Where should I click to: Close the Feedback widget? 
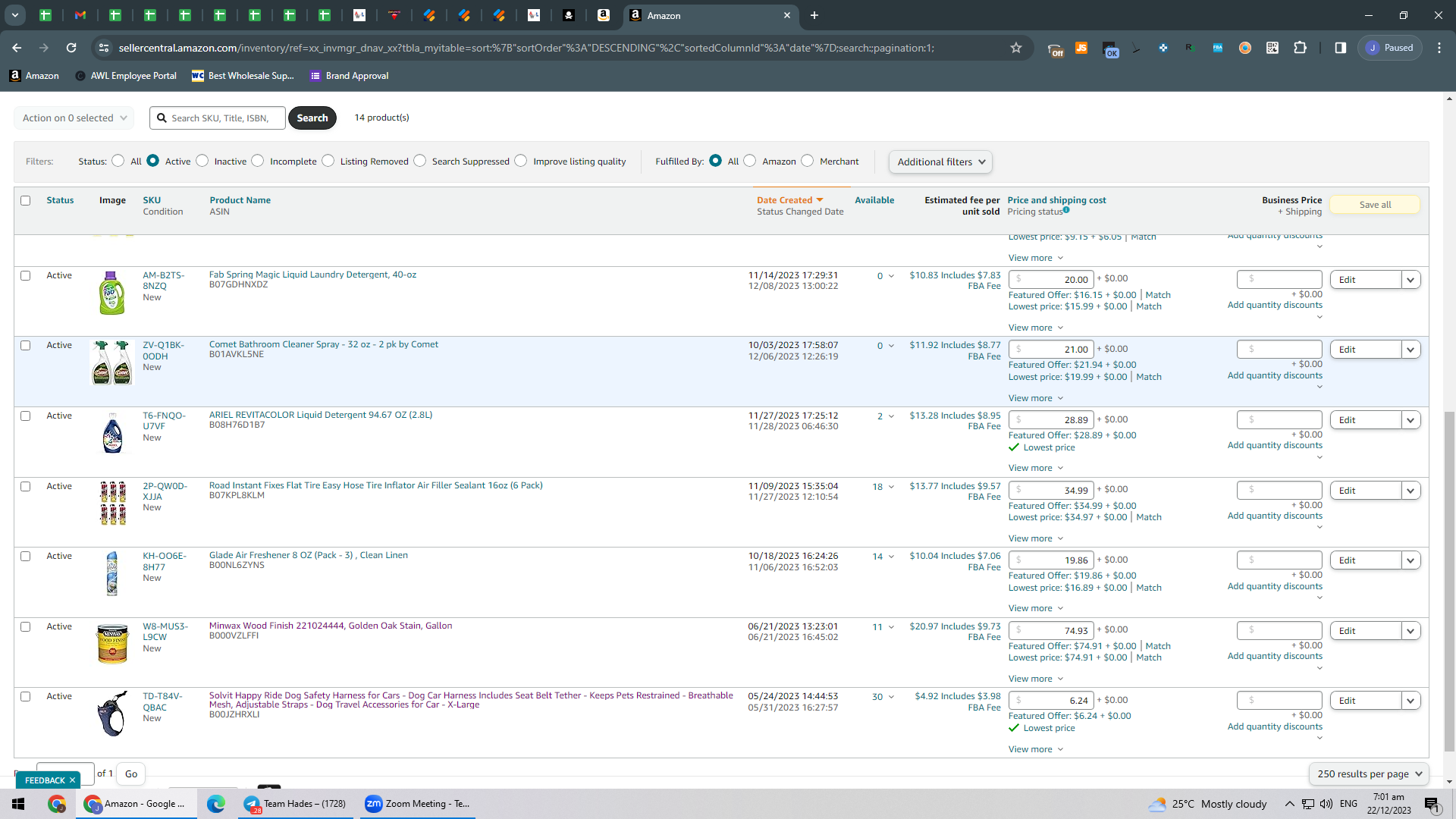point(72,780)
